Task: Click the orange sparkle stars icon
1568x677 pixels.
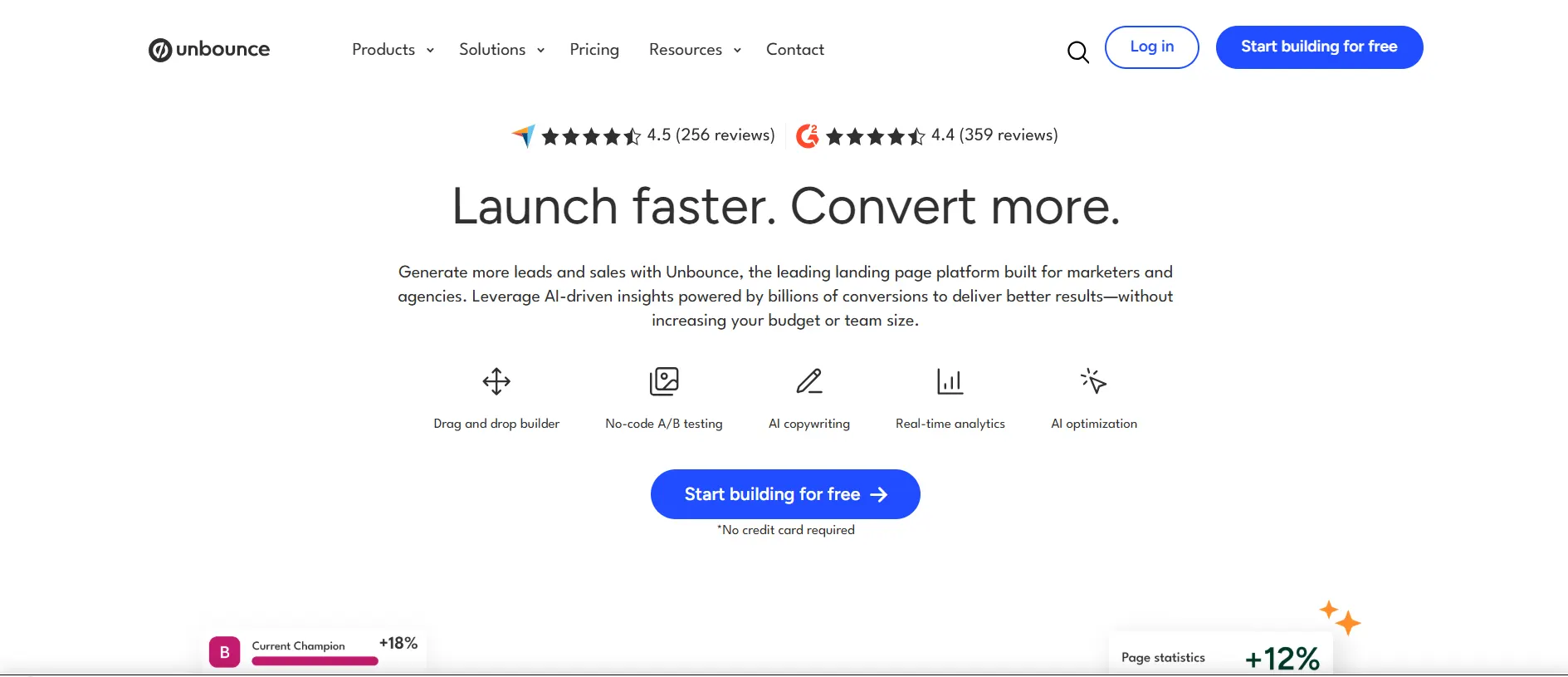Action: (x=1341, y=617)
